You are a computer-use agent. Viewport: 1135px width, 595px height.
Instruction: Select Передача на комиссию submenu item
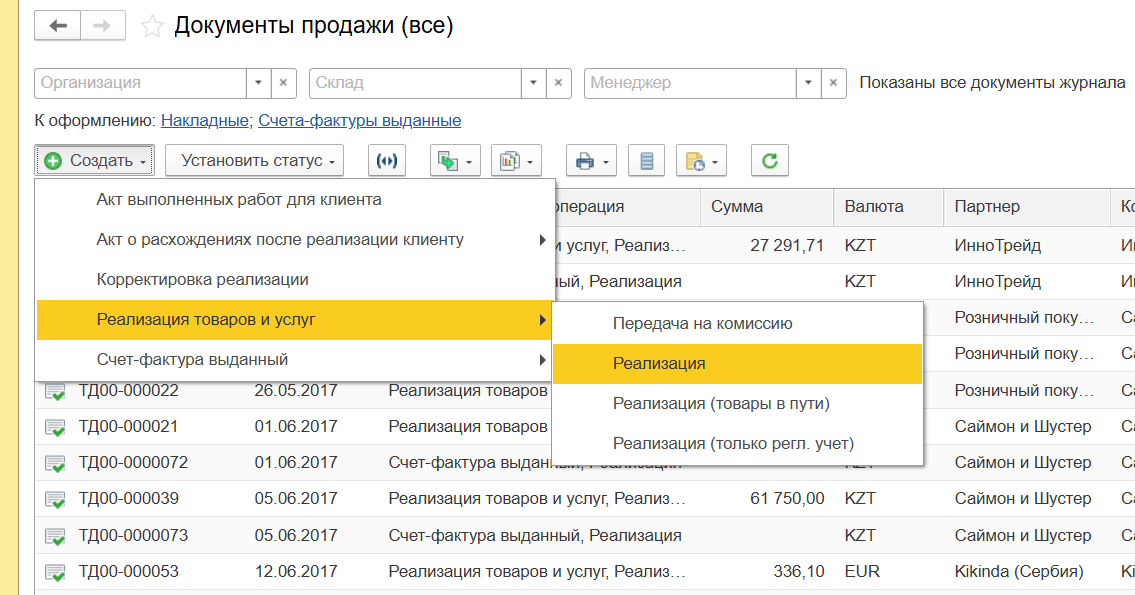coord(703,324)
